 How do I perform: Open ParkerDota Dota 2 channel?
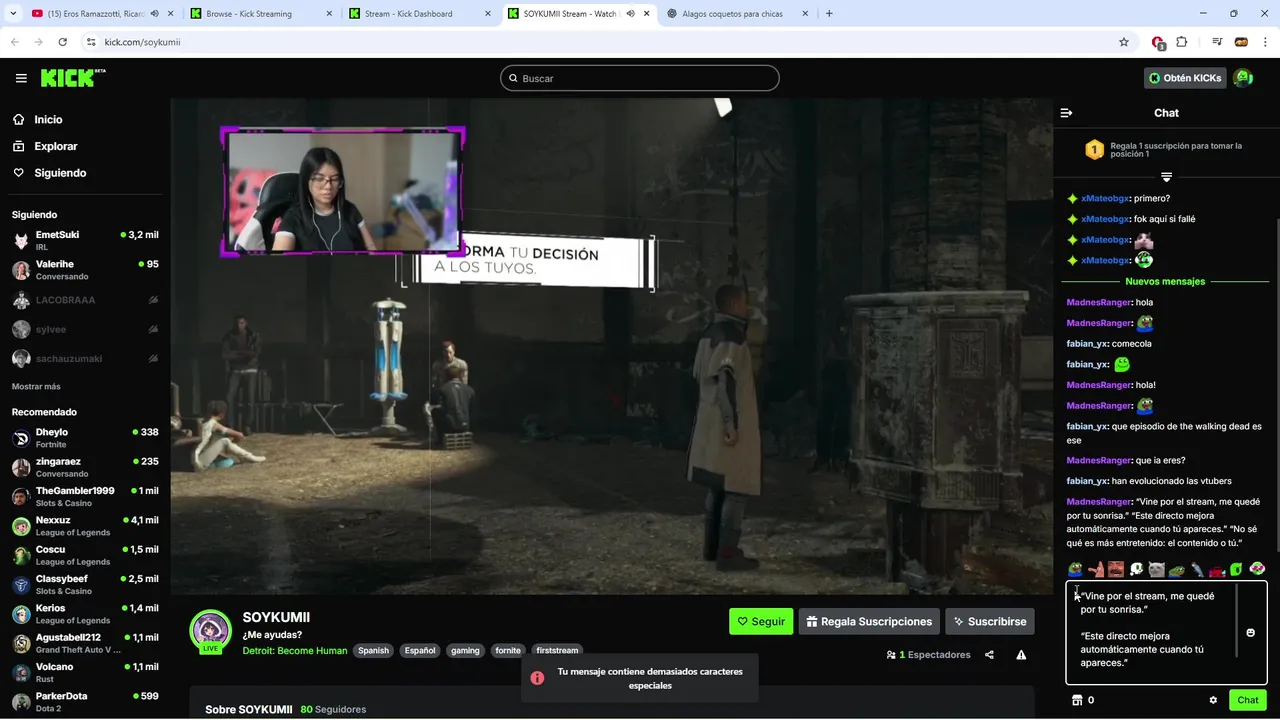pyautogui.click(x=85, y=702)
